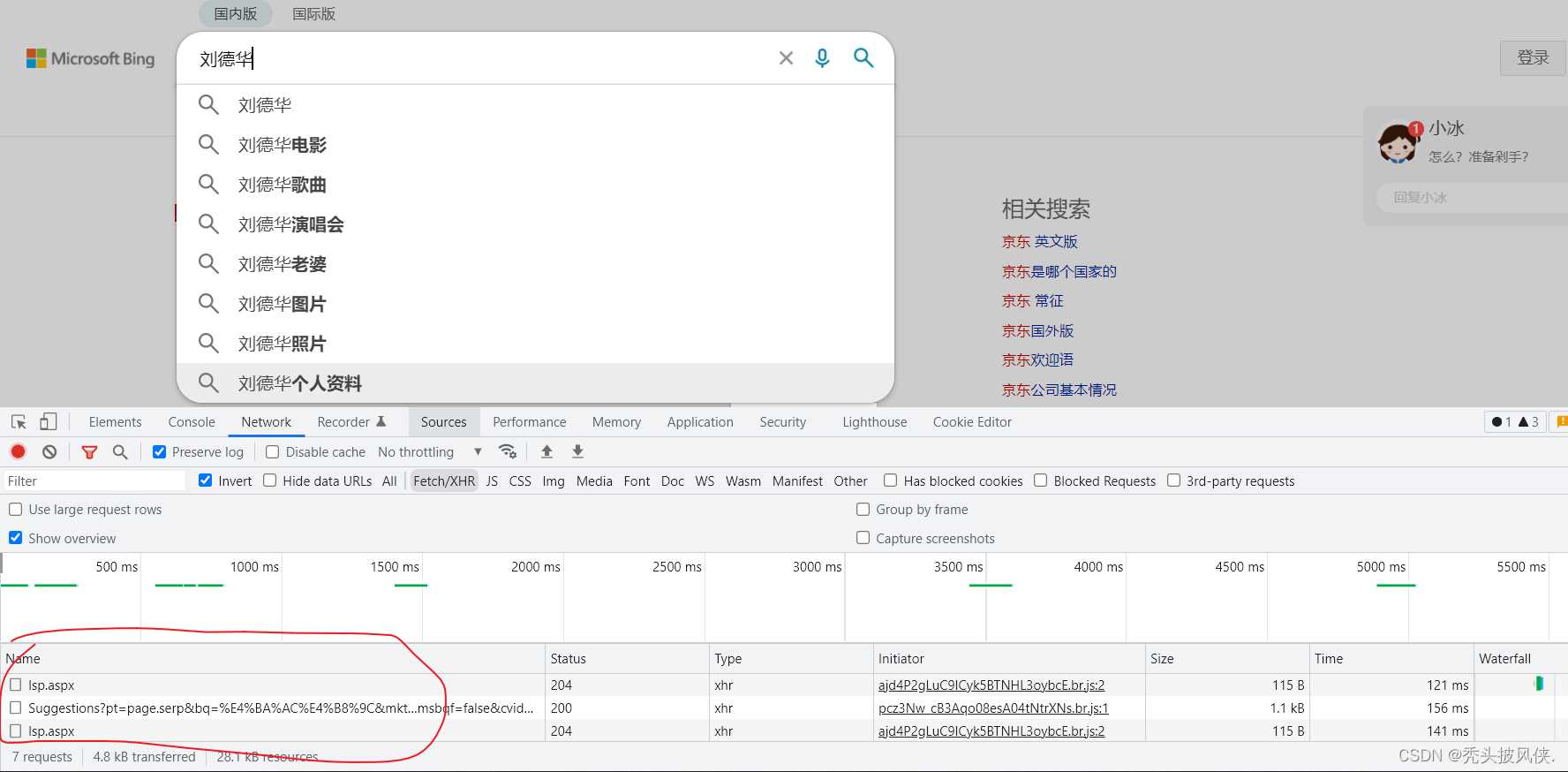This screenshot has width=1568, height=772.
Task: Click the microphone voice search icon
Action: click(x=822, y=58)
